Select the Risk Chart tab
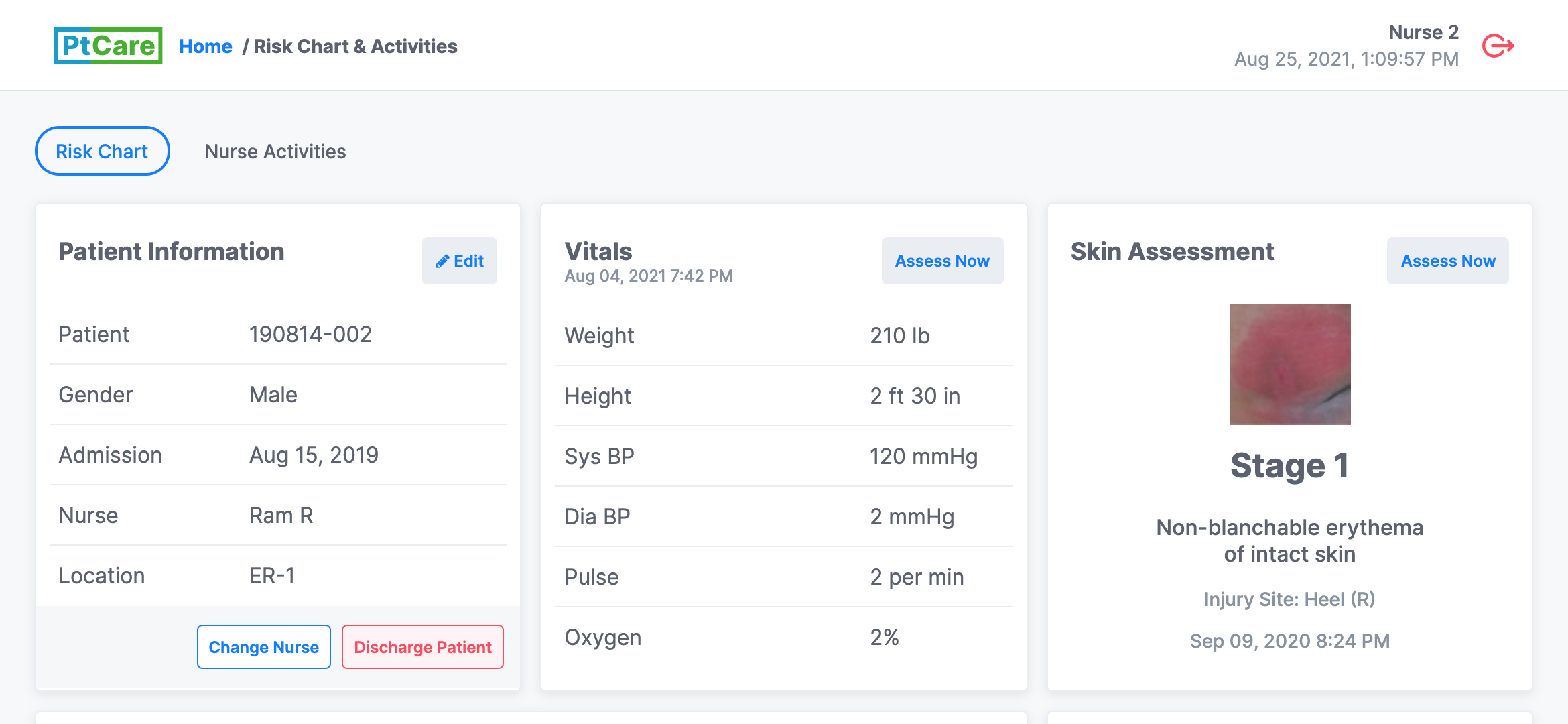The height and width of the screenshot is (724, 1568). [102, 152]
